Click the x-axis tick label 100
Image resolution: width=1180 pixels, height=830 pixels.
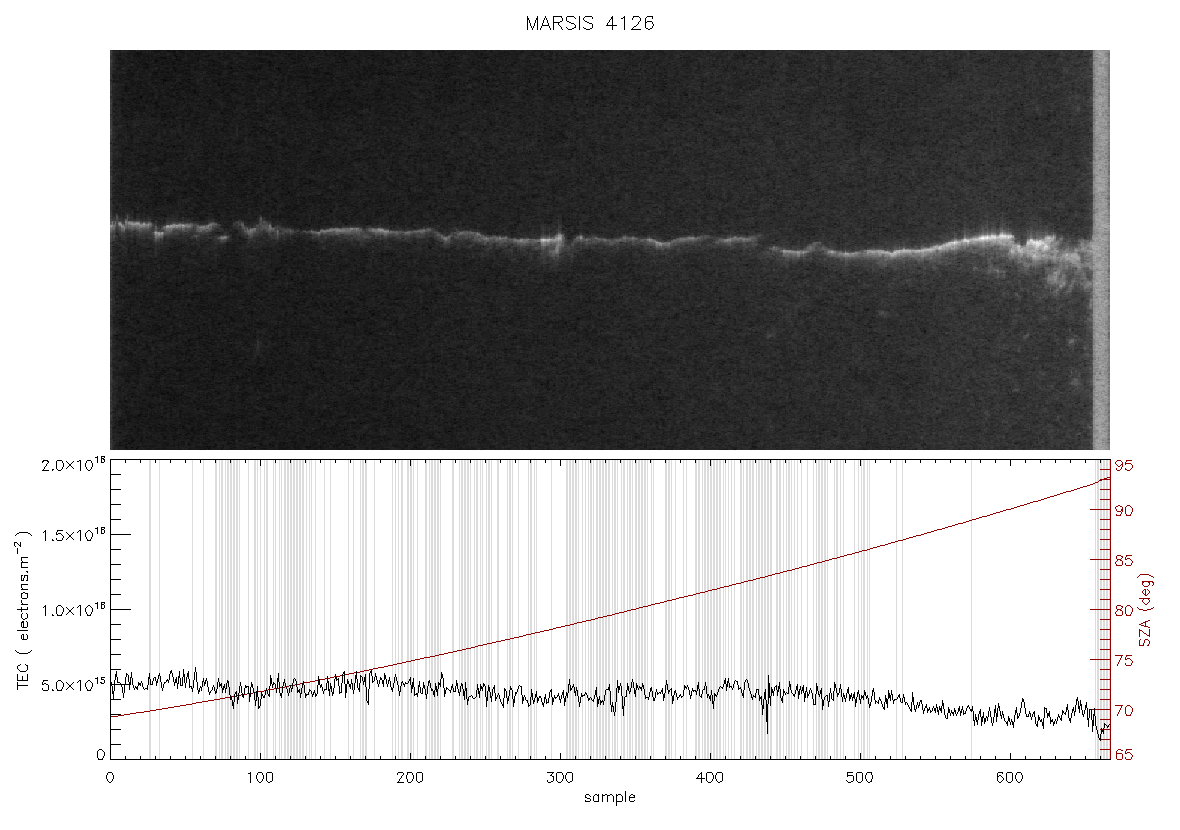(x=260, y=777)
